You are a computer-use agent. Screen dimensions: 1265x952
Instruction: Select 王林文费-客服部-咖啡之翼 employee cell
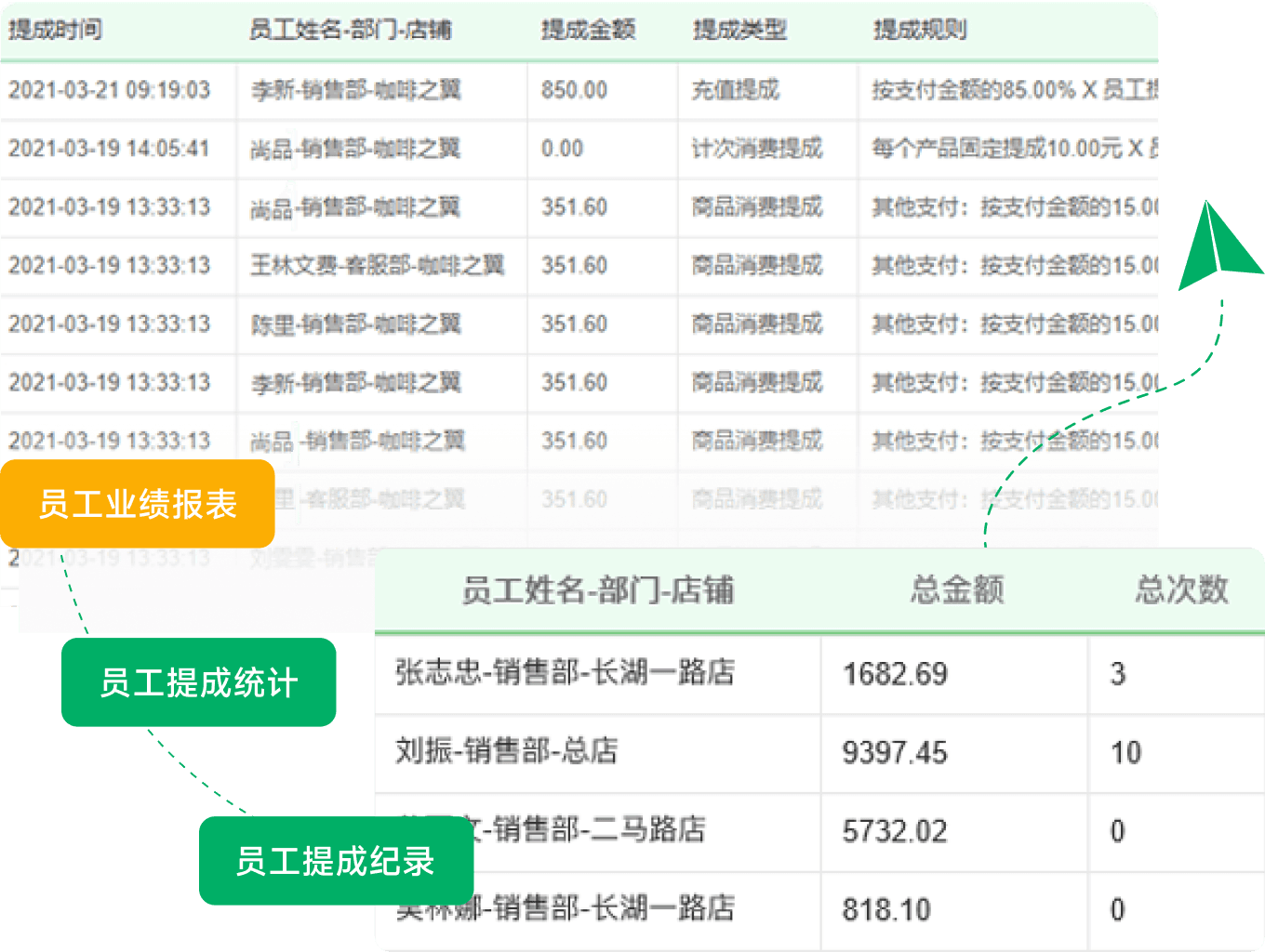(378, 266)
